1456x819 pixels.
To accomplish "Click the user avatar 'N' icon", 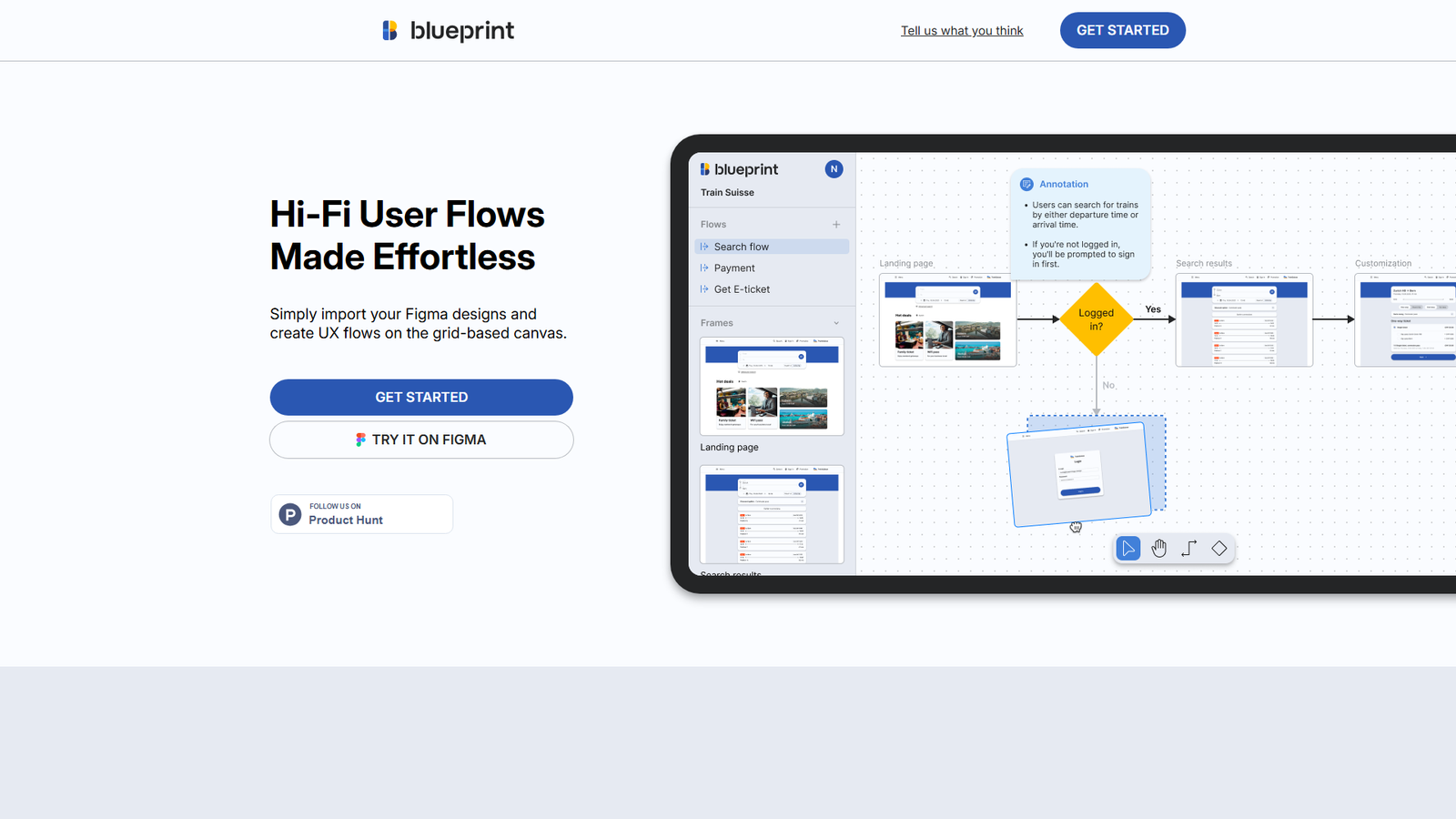I will click(834, 169).
